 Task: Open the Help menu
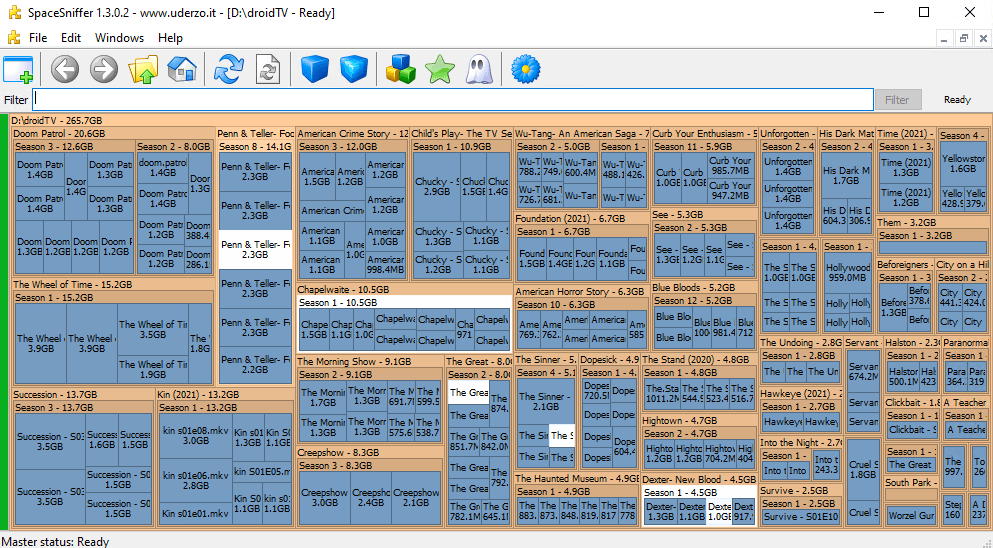pos(170,38)
